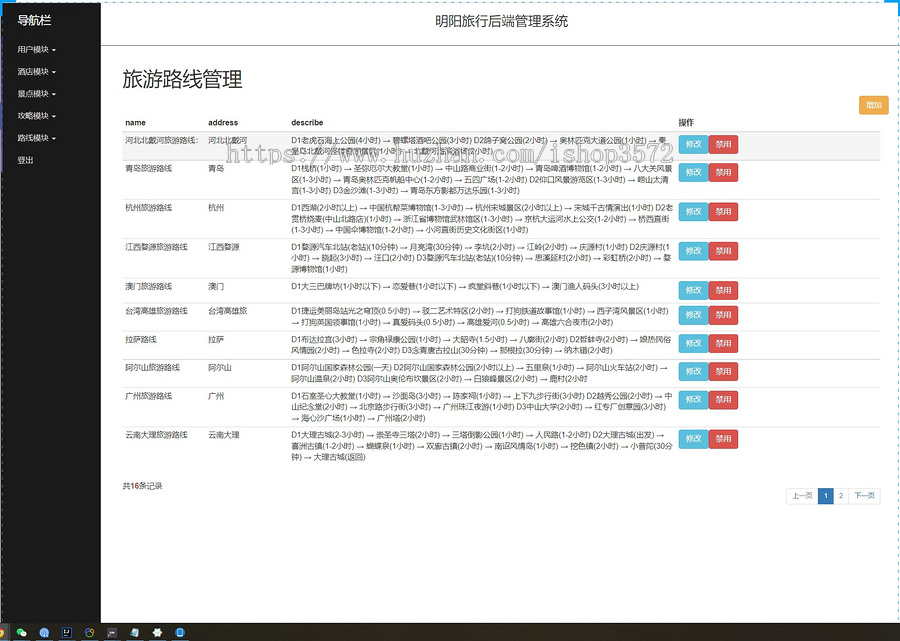
Task: Click the describe column header
Action: pyautogui.click(x=307, y=122)
